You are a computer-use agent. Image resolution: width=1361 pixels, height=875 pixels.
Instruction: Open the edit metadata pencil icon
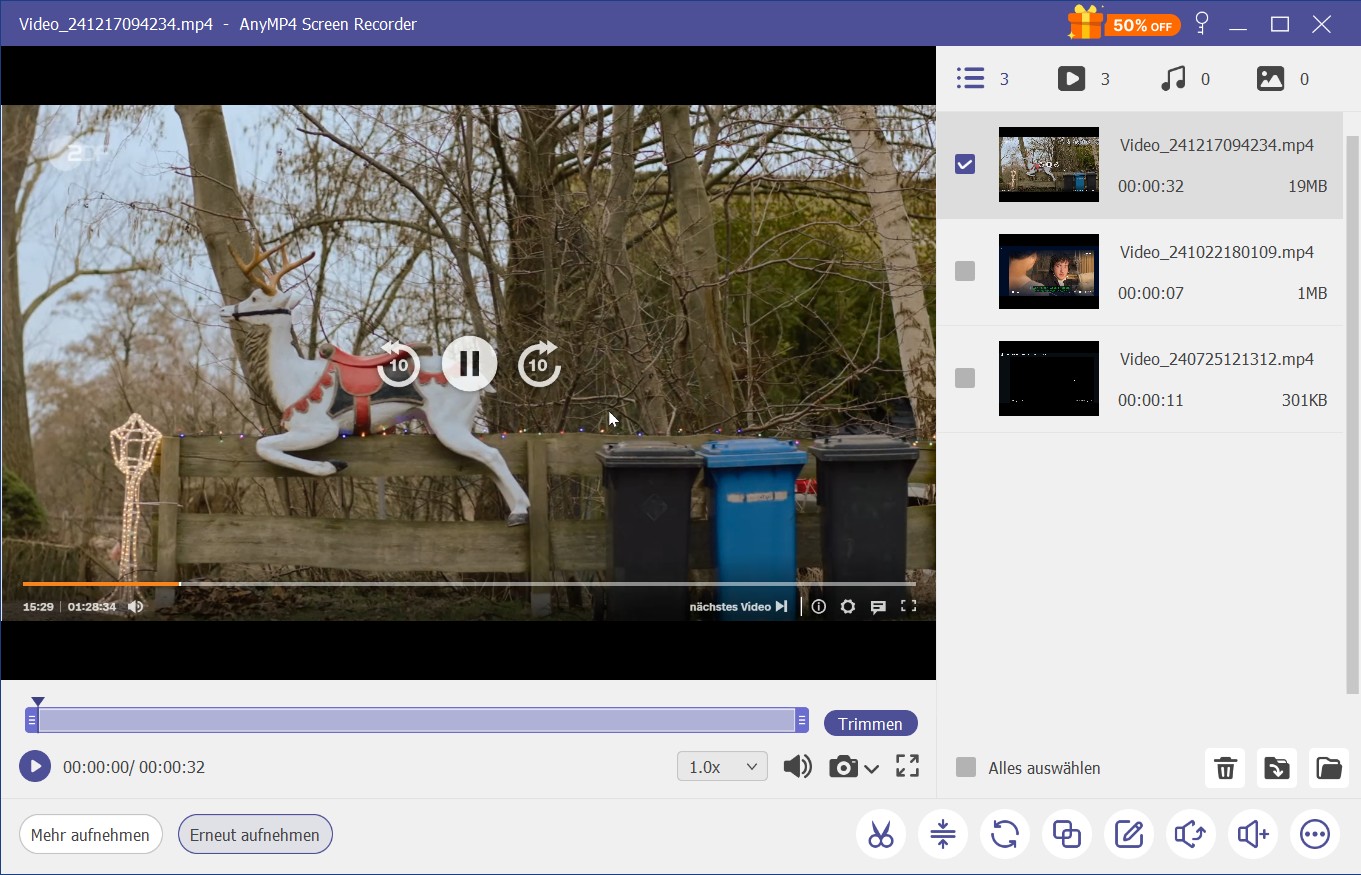point(1129,834)
